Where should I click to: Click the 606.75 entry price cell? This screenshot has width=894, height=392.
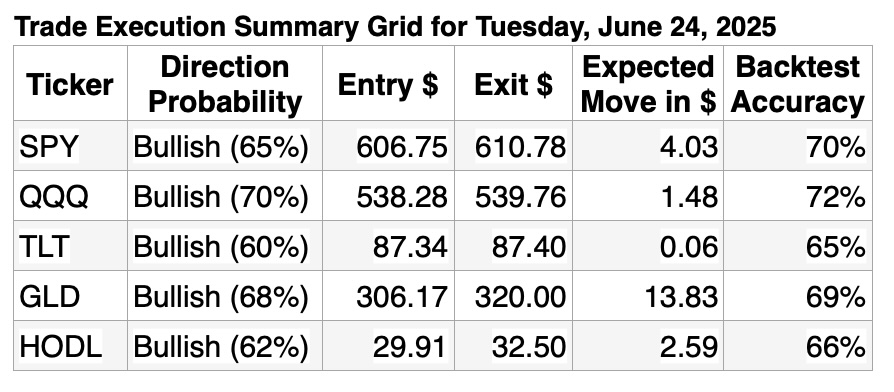(388, 146)
